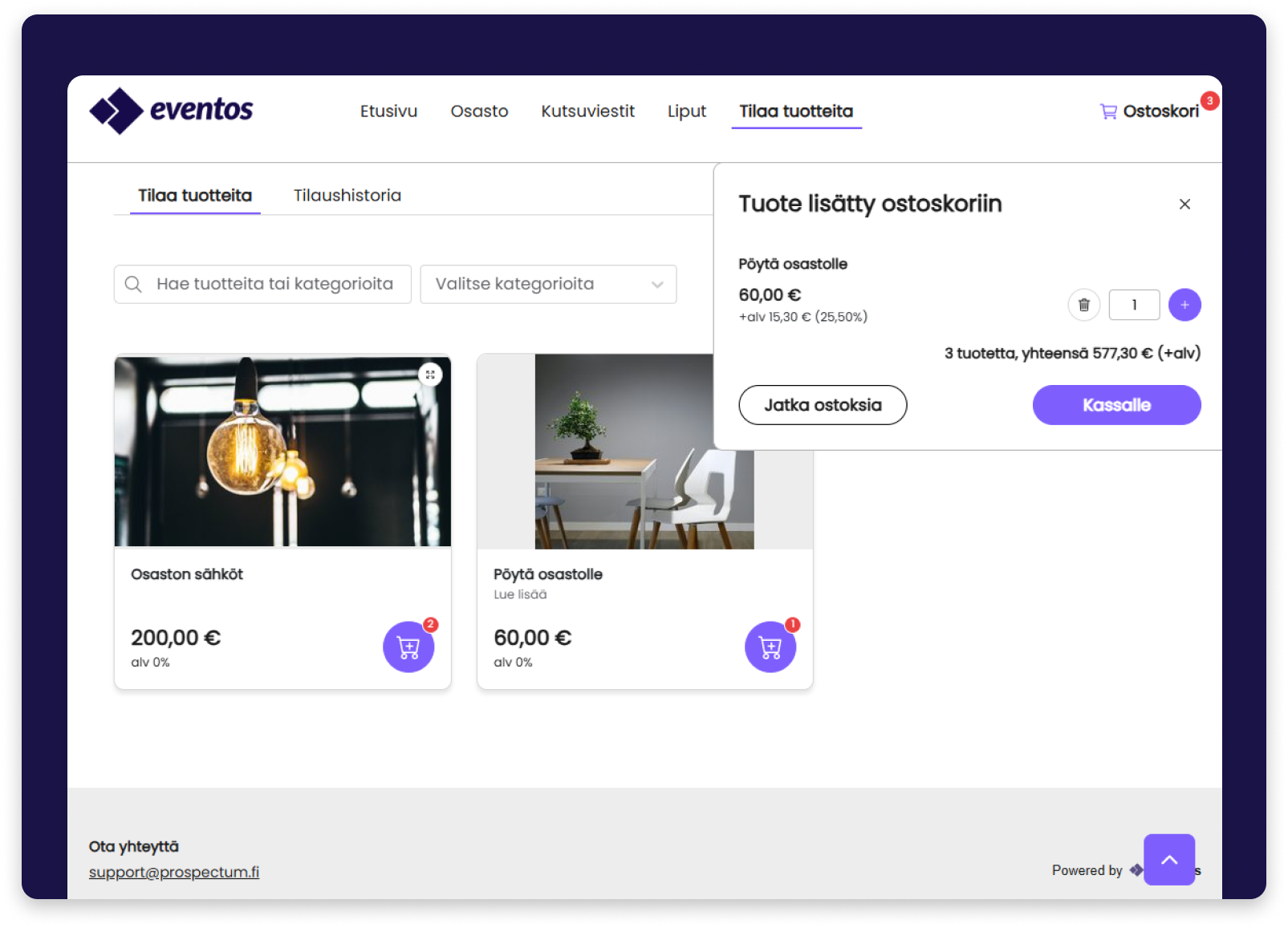Screen dimensions: 1288x928
Task: Open Valitse kategorioita dropdown
Action: (x=548, y=285)
